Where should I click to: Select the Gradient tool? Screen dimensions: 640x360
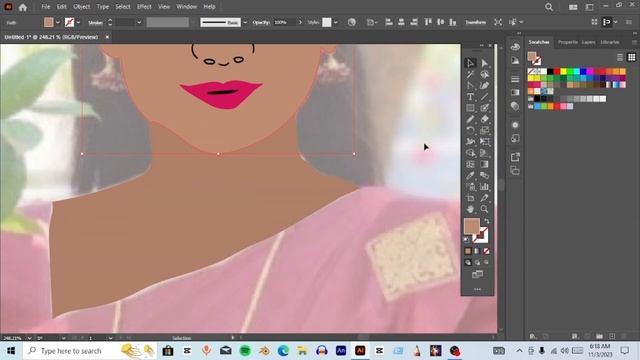(x=484, y=164)
